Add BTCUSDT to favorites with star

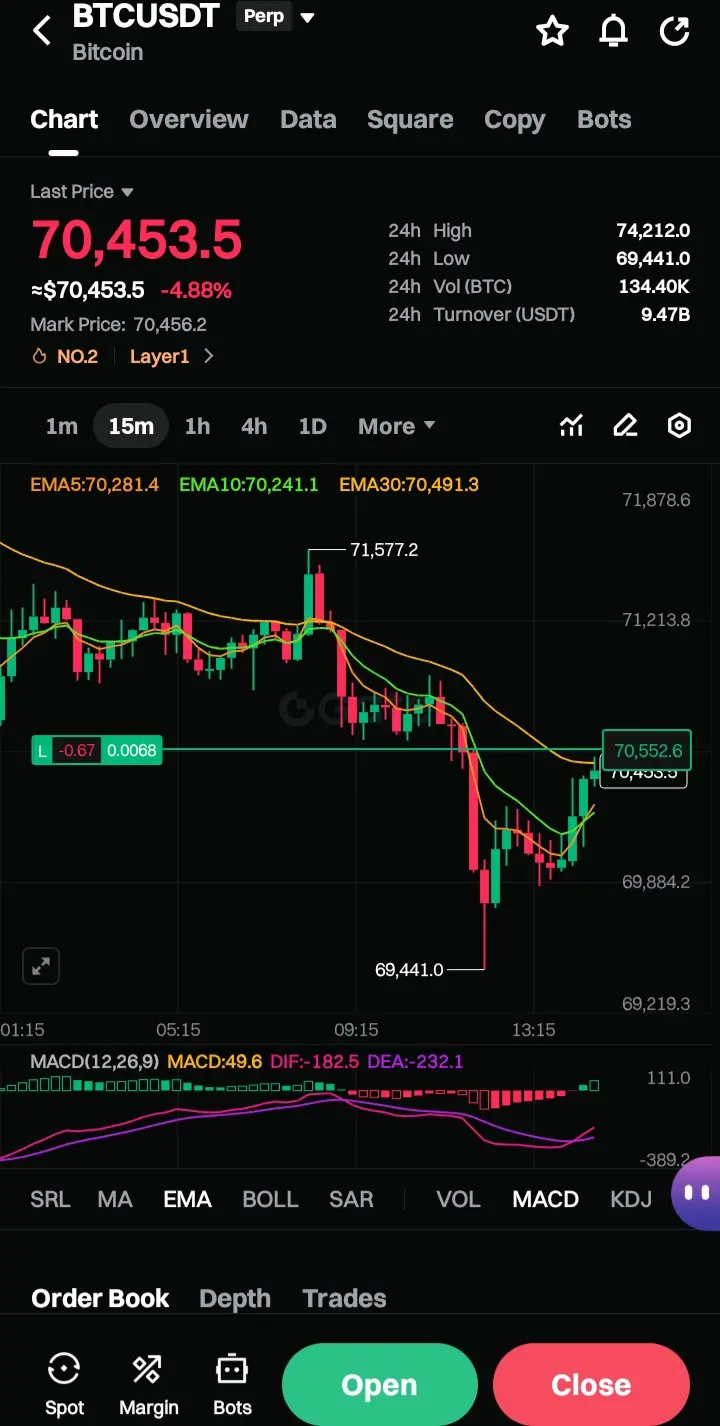[x=552, y=31]
